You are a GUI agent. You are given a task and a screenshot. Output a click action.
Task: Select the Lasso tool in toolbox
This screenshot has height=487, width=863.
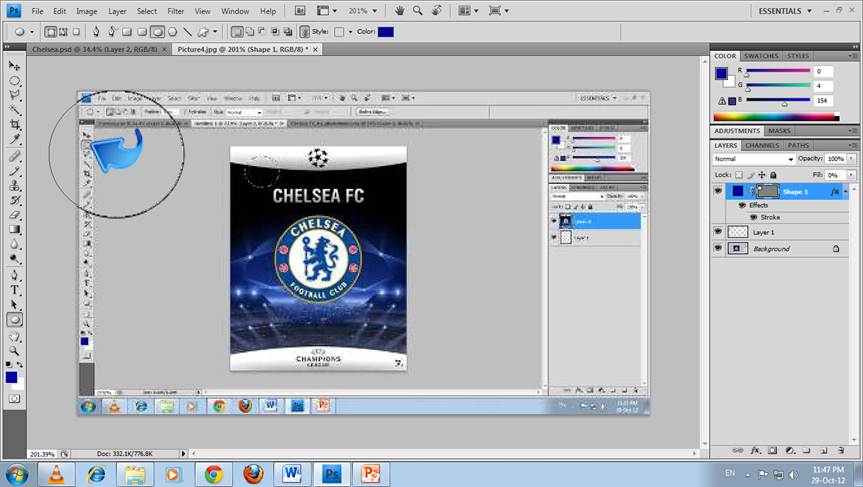14,95
